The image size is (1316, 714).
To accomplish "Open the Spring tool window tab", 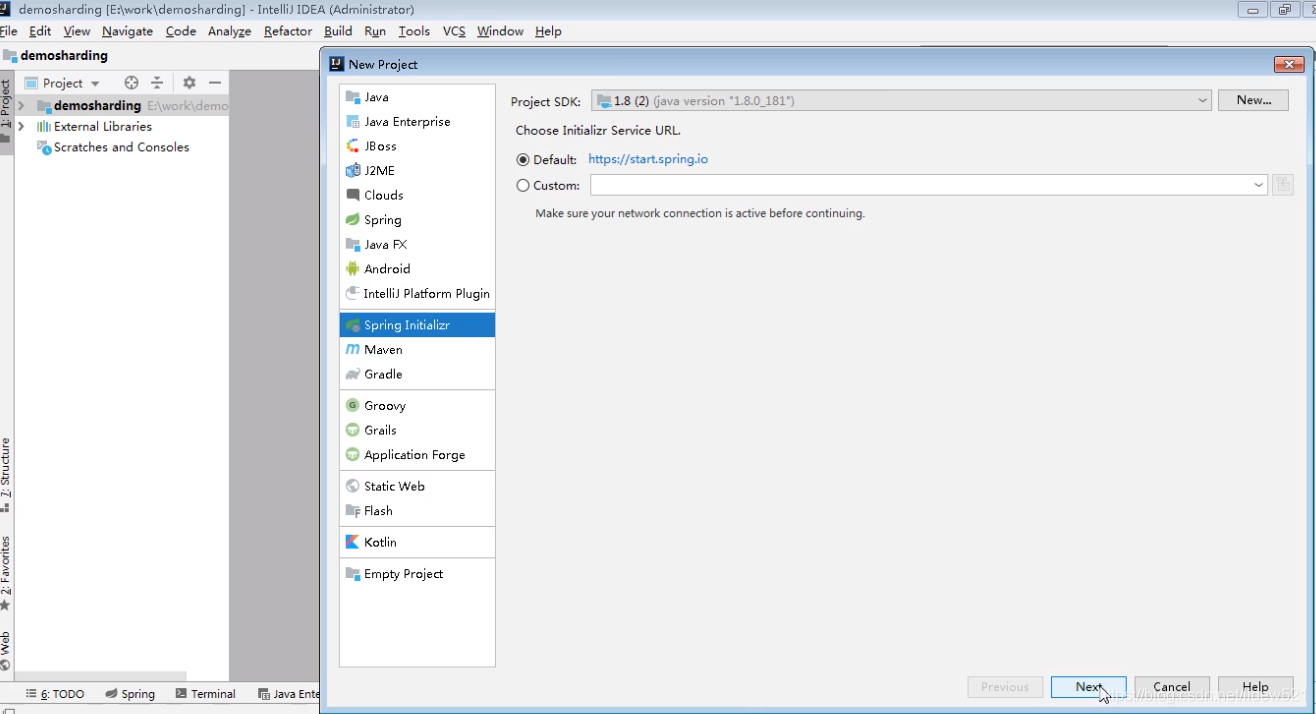I will tap(130, 694).
